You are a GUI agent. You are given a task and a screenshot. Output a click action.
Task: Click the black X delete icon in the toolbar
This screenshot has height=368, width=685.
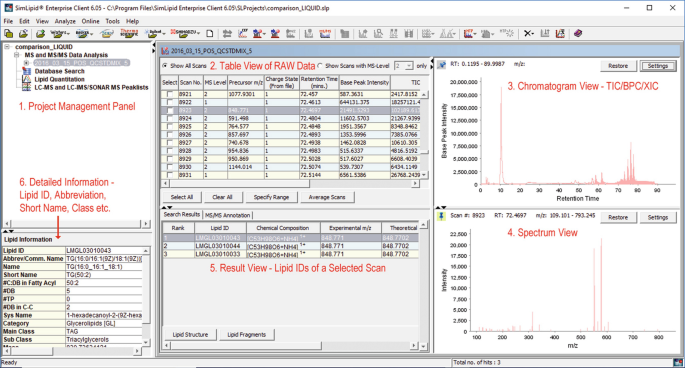(528, 34)
